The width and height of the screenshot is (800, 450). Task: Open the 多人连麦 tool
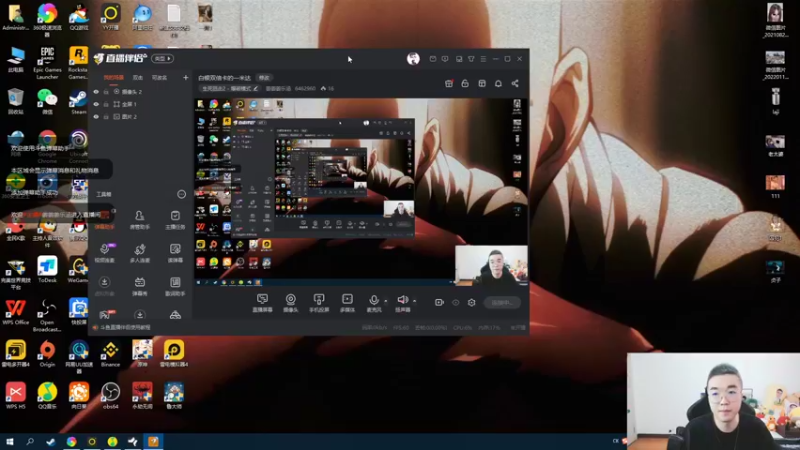click(x=139, y=253)
